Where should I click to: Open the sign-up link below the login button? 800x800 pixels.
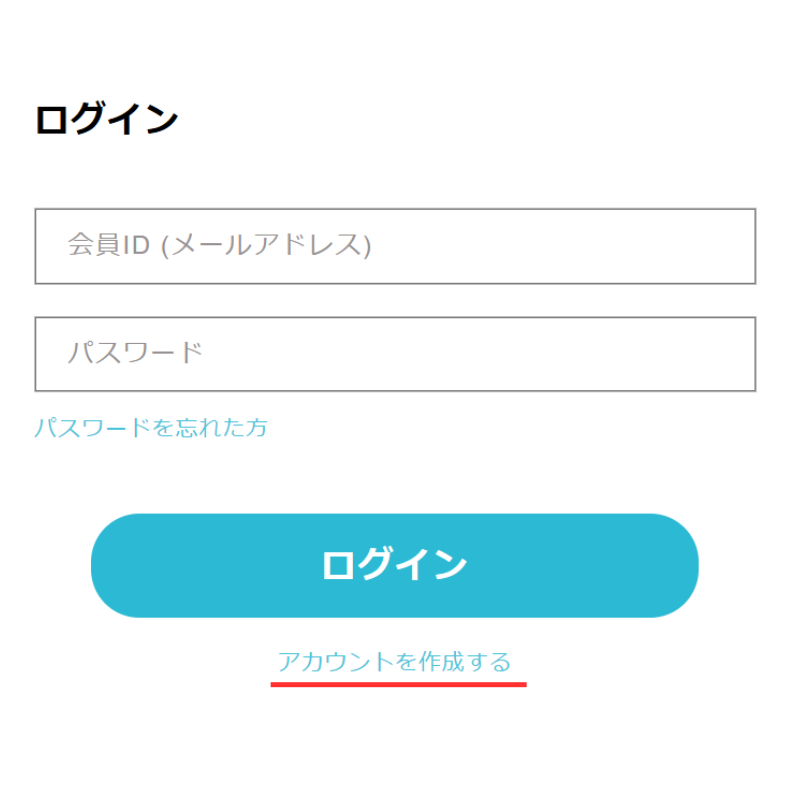pyautogui.click(x=394, y=662)
